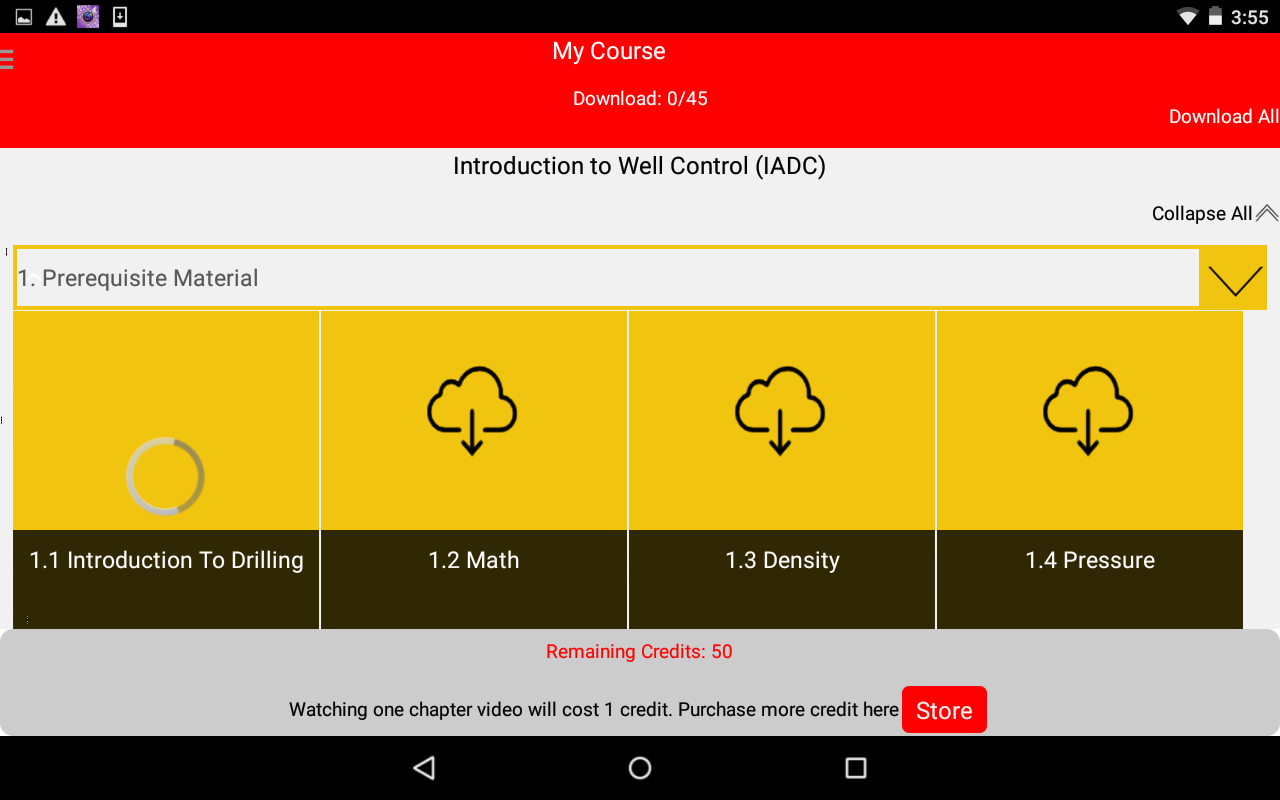Tap the Remaining Credits: 50 text
The height and width of the screenshot is (800, 1280).
[x=639, y=652]
